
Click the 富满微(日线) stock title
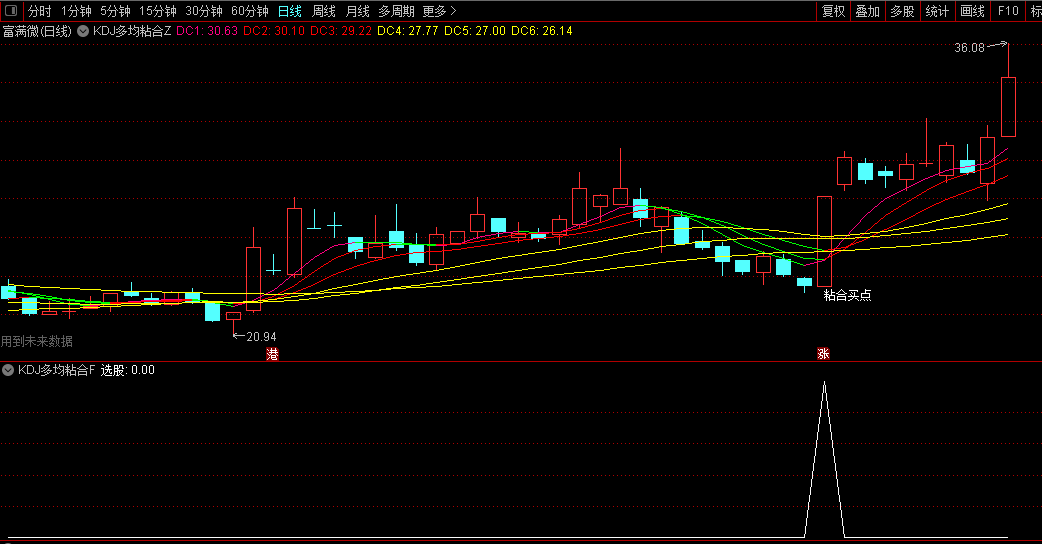coord(37,31)
